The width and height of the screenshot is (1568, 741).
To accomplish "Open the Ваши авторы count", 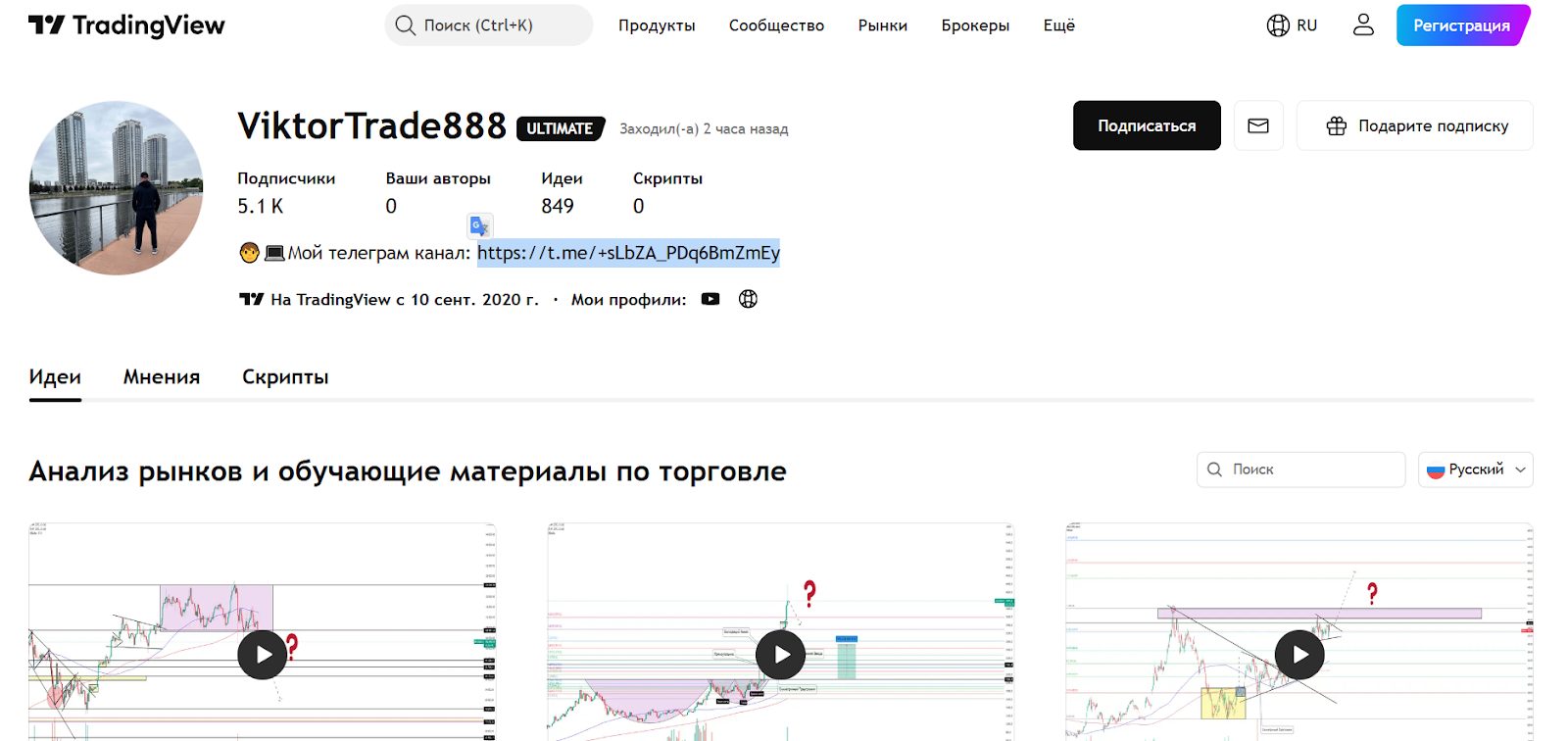I will [438, 192].
